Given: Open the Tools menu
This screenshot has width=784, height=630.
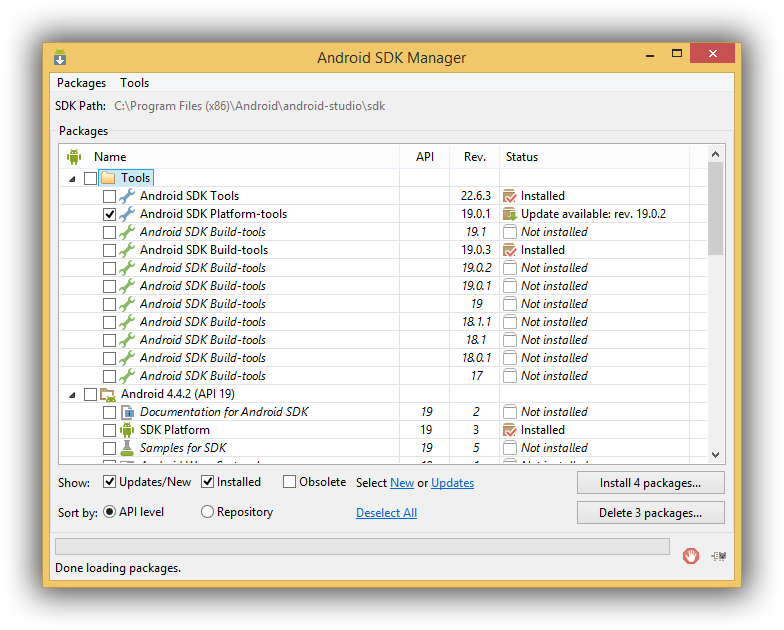Looking at the screenshot, I should click(134, 83).
